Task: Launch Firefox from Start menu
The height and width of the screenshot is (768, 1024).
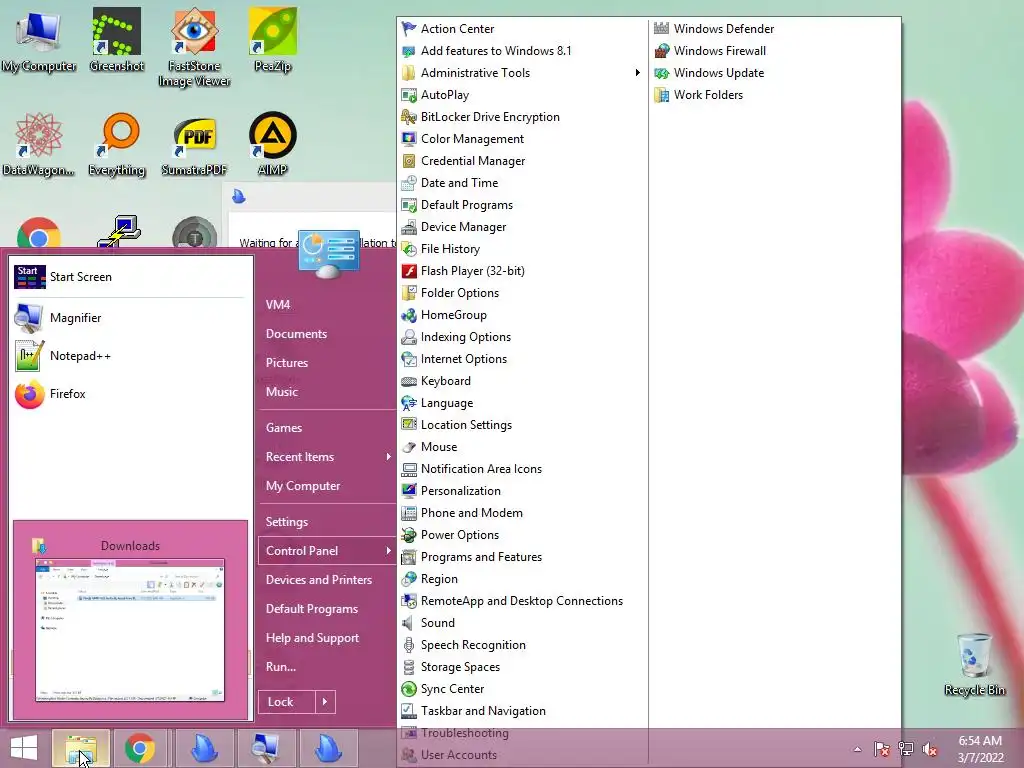Action: (x=129, y=394)
